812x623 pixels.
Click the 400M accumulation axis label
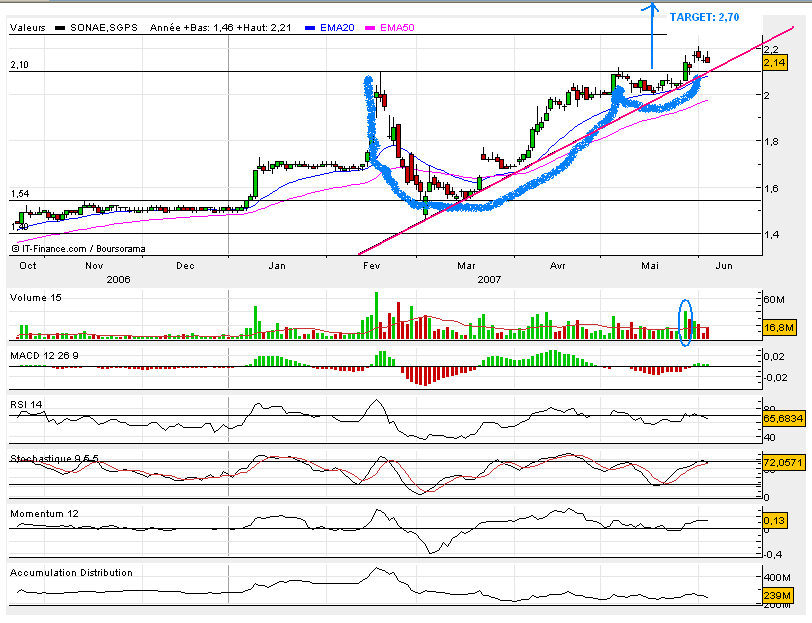coord(776,577)
